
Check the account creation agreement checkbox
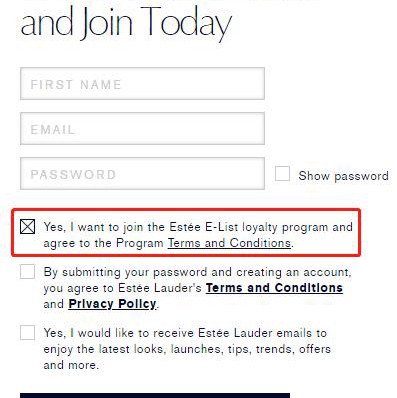[27, 272]
